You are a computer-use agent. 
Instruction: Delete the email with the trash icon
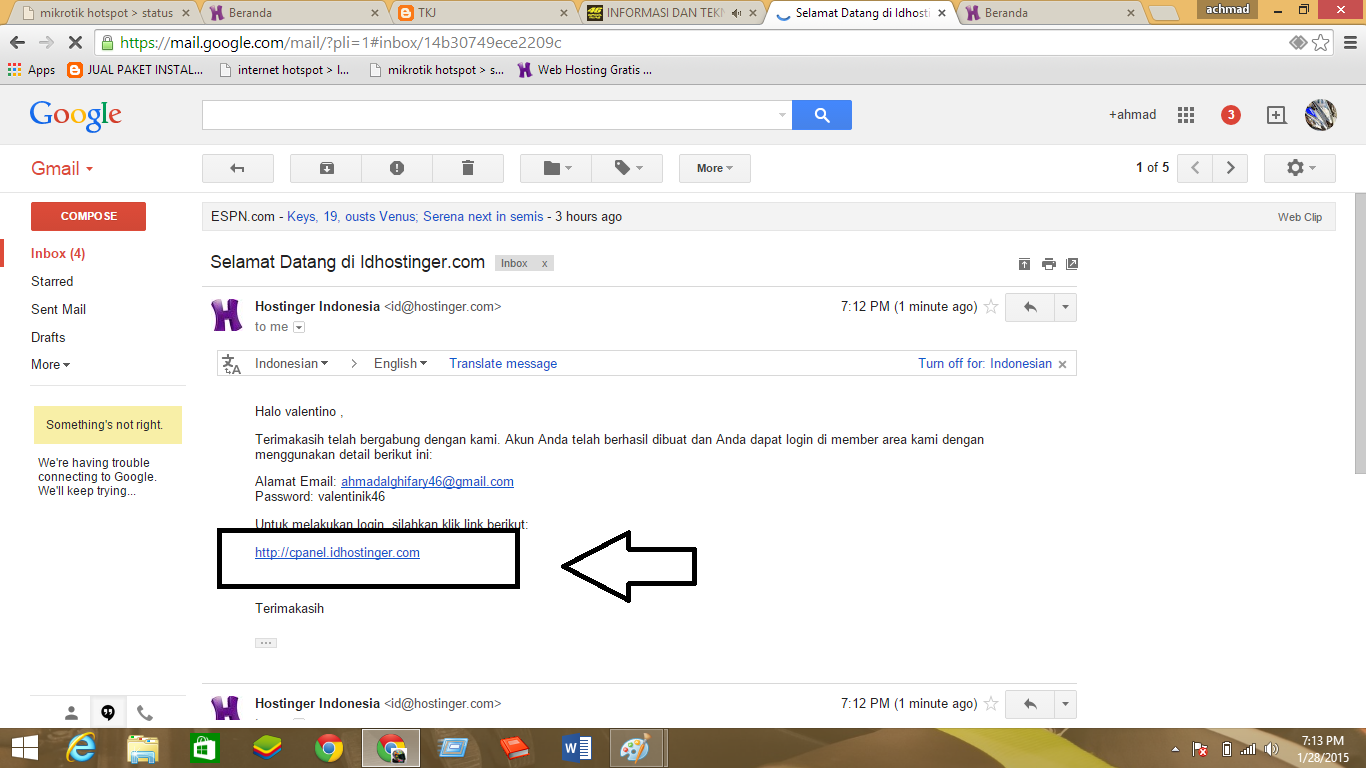467,168
